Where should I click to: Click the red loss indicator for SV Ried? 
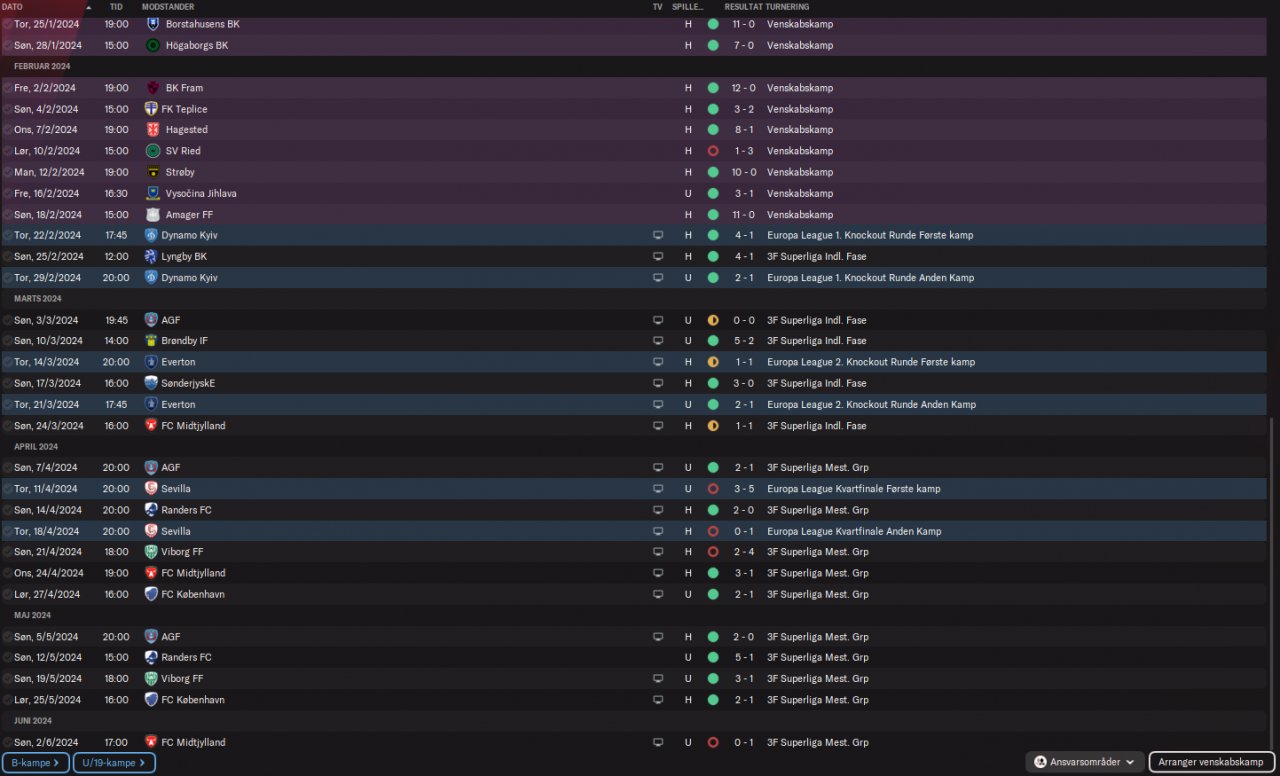tap(713, 151)
